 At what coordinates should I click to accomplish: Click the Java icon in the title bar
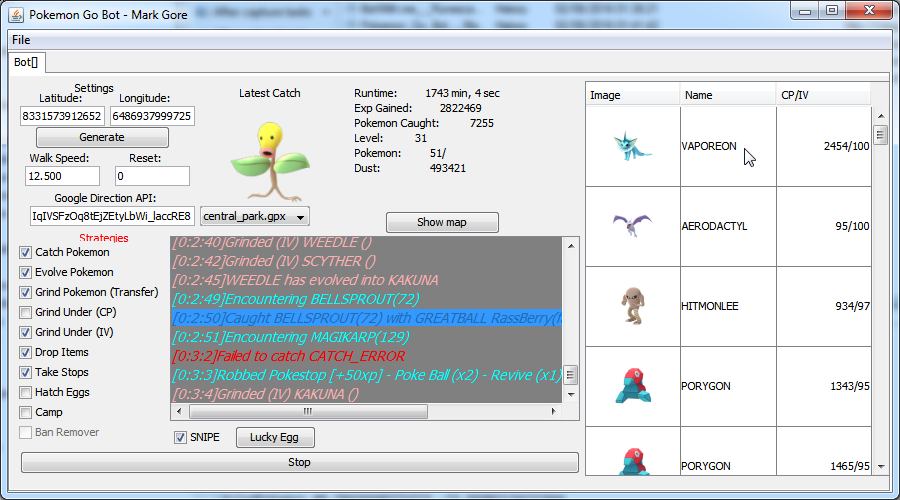15,15
